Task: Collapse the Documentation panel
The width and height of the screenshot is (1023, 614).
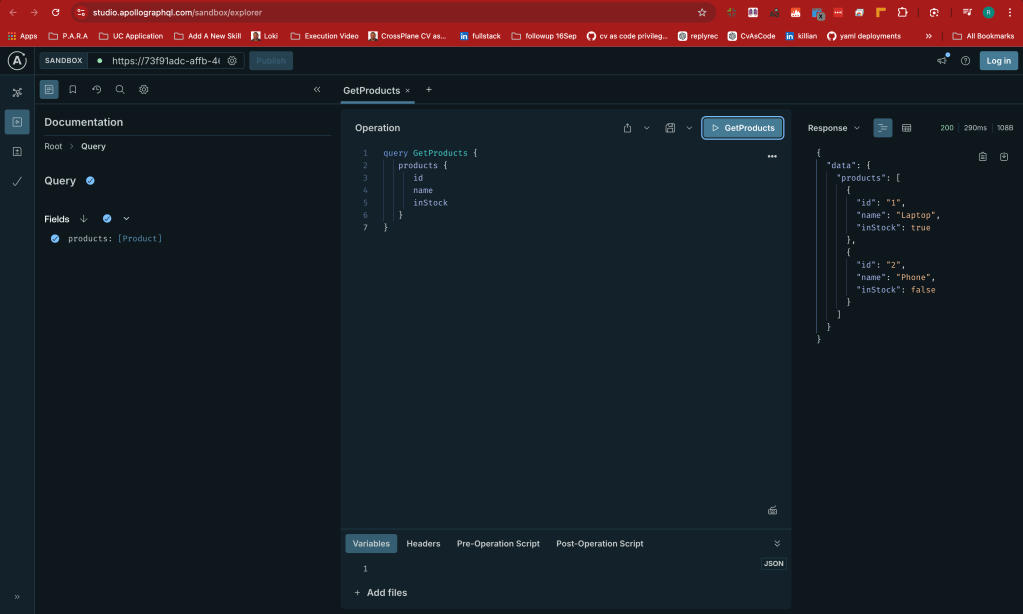Action: pyautogui.click(x=317, y=89)
